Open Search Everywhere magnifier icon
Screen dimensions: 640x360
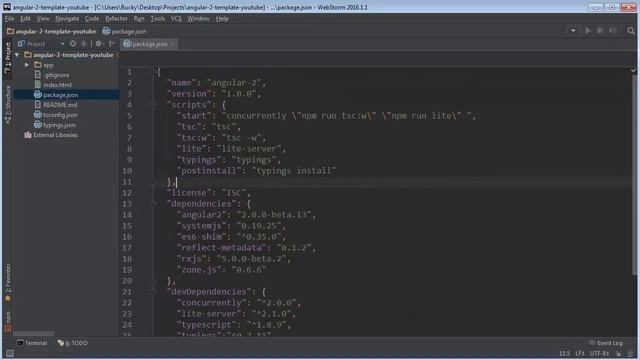pyautogui.click(x=631, y=31)
